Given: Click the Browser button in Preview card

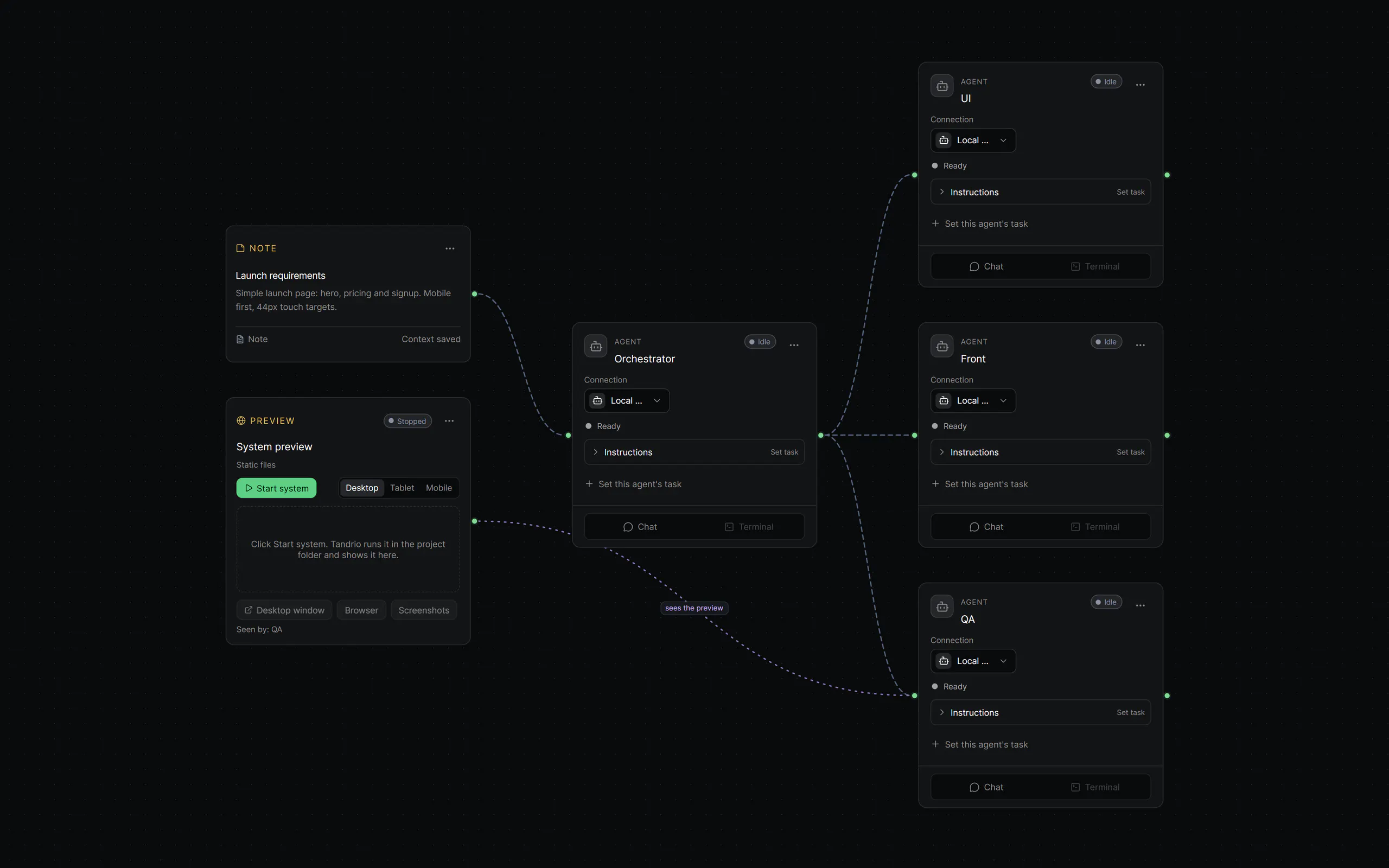Looking at the screenshot, I should pyautogui.click(x=361, y=610).
